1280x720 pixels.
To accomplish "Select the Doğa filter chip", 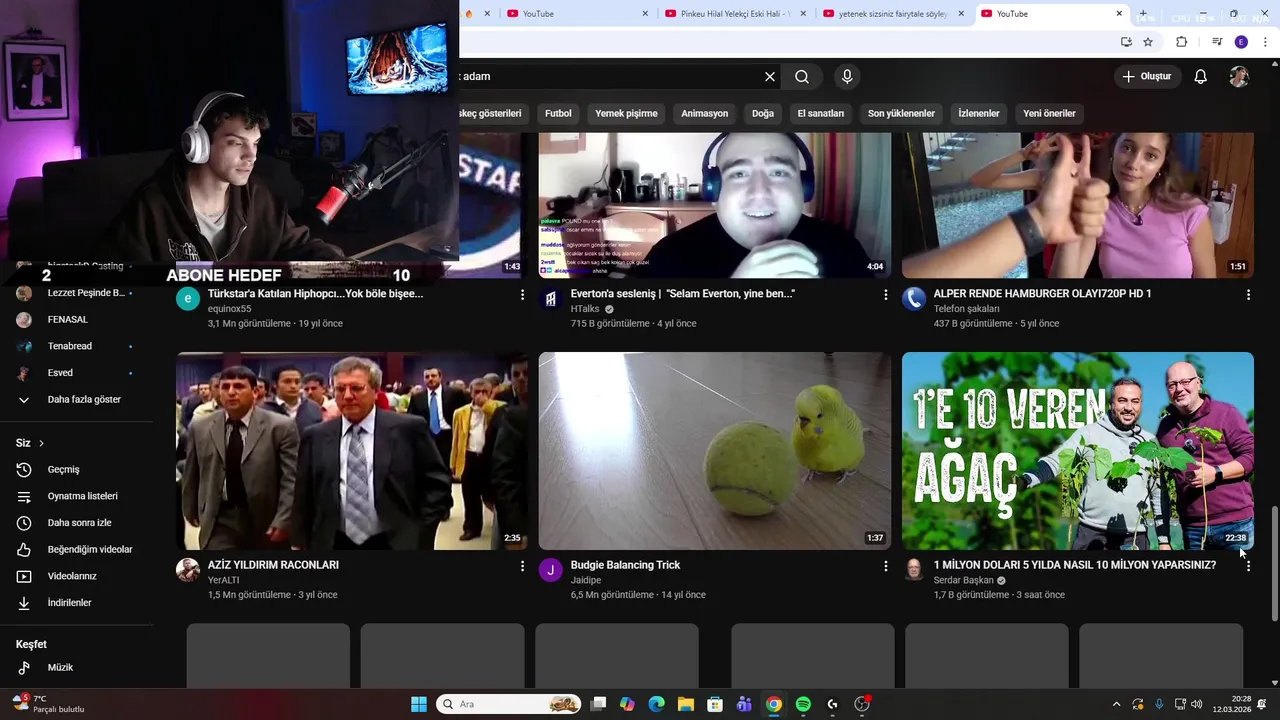I will (763, 113).
